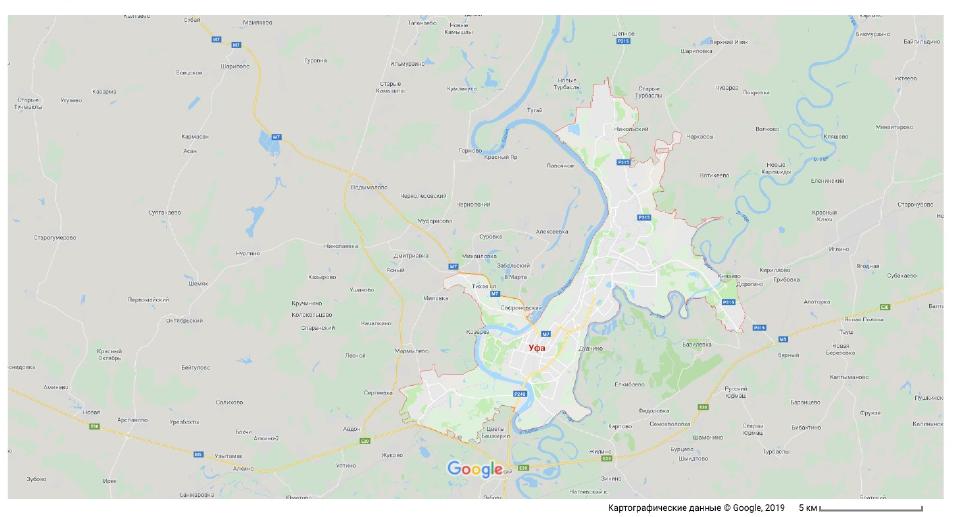Click the Google logo on the map
The width and height of the screenshot is (953, 517).
(x=475, y=470)
